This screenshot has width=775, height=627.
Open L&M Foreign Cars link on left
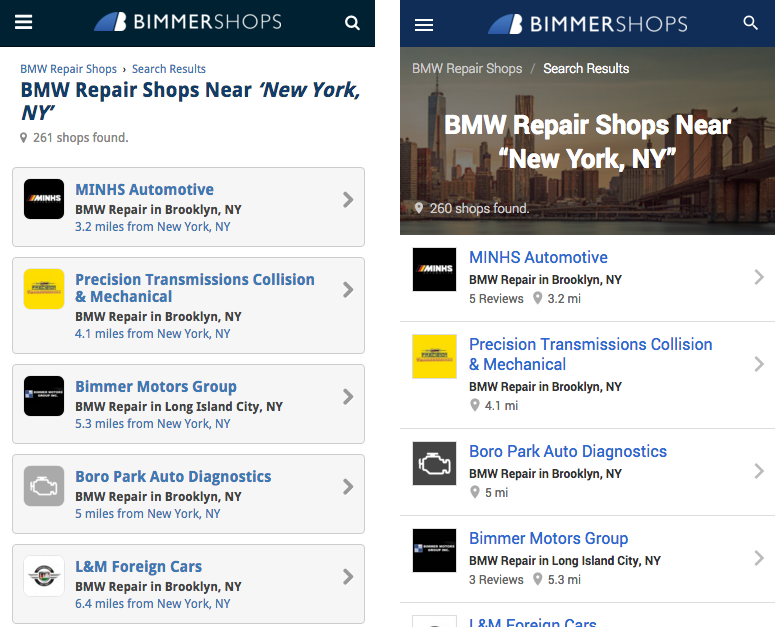point(138,566)
